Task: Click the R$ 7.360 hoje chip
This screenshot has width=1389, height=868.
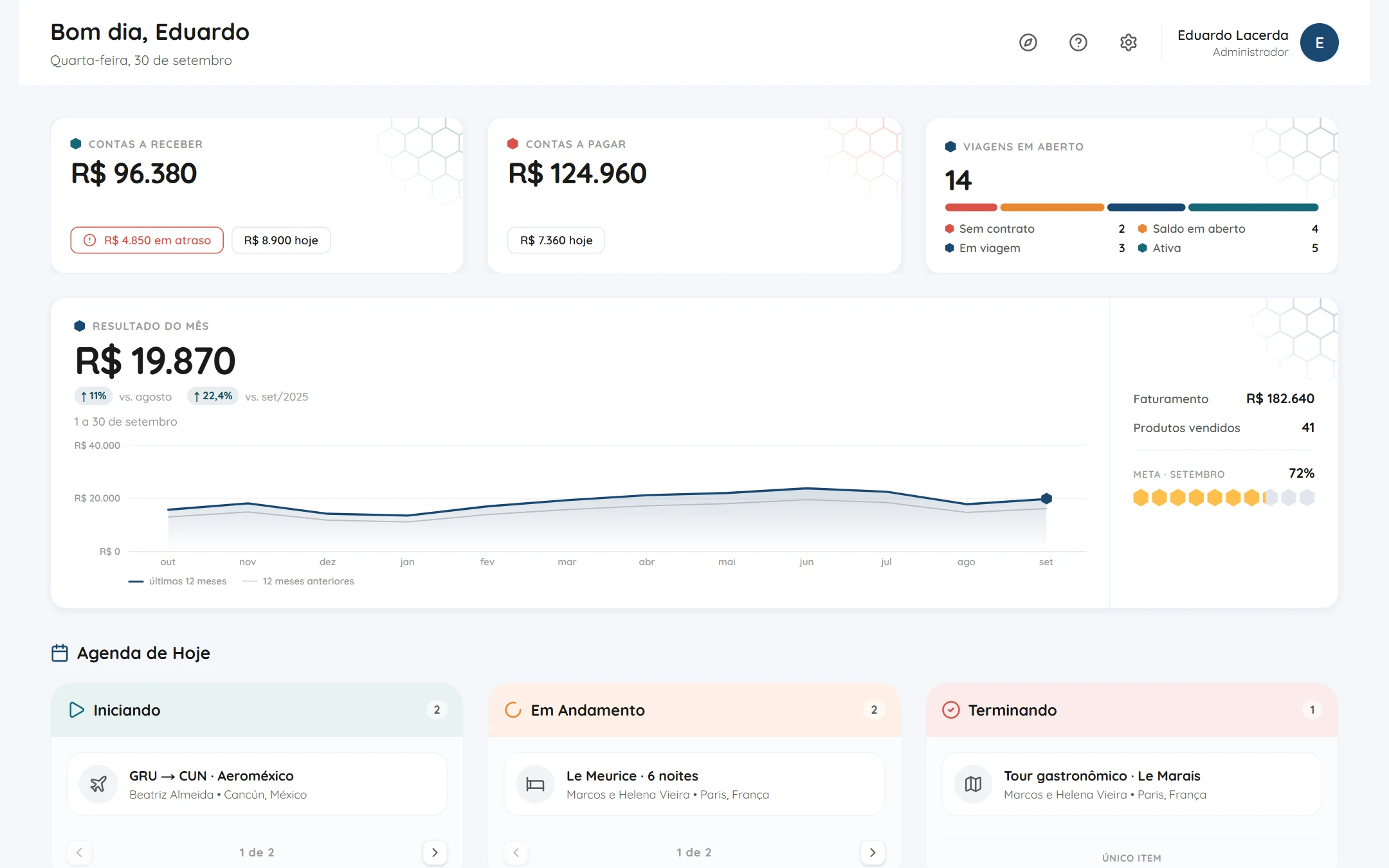Action: (556, 240)
